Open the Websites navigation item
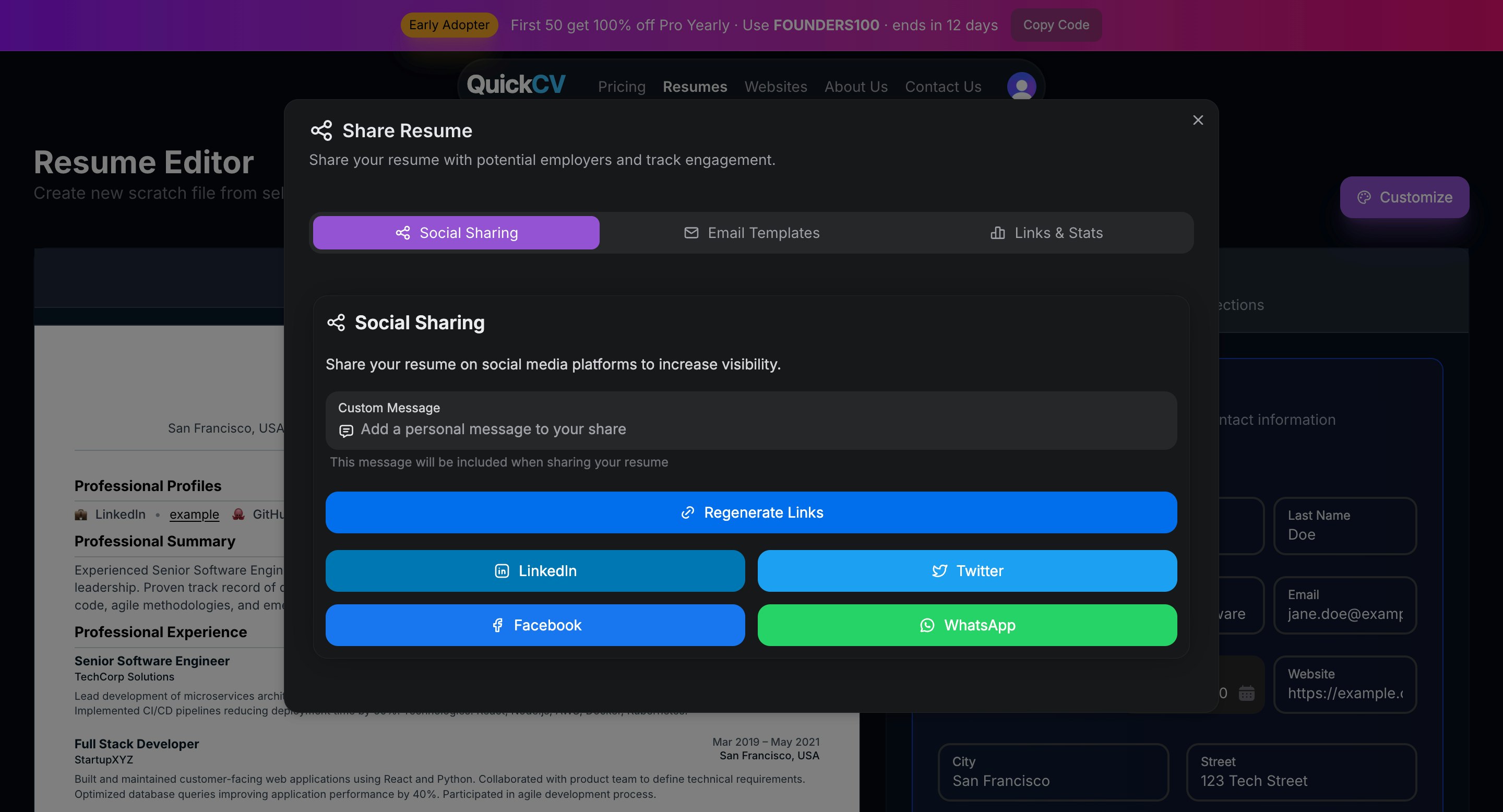The width and height of the screenshot is (1503, 812). pyautogui.click(x=776, y=86)
